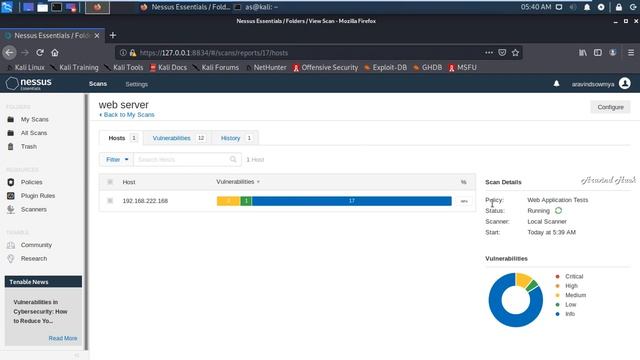The image size is (640, 360).
Task: Select all hosts with header checkbox
Action: tap(110, 182)
